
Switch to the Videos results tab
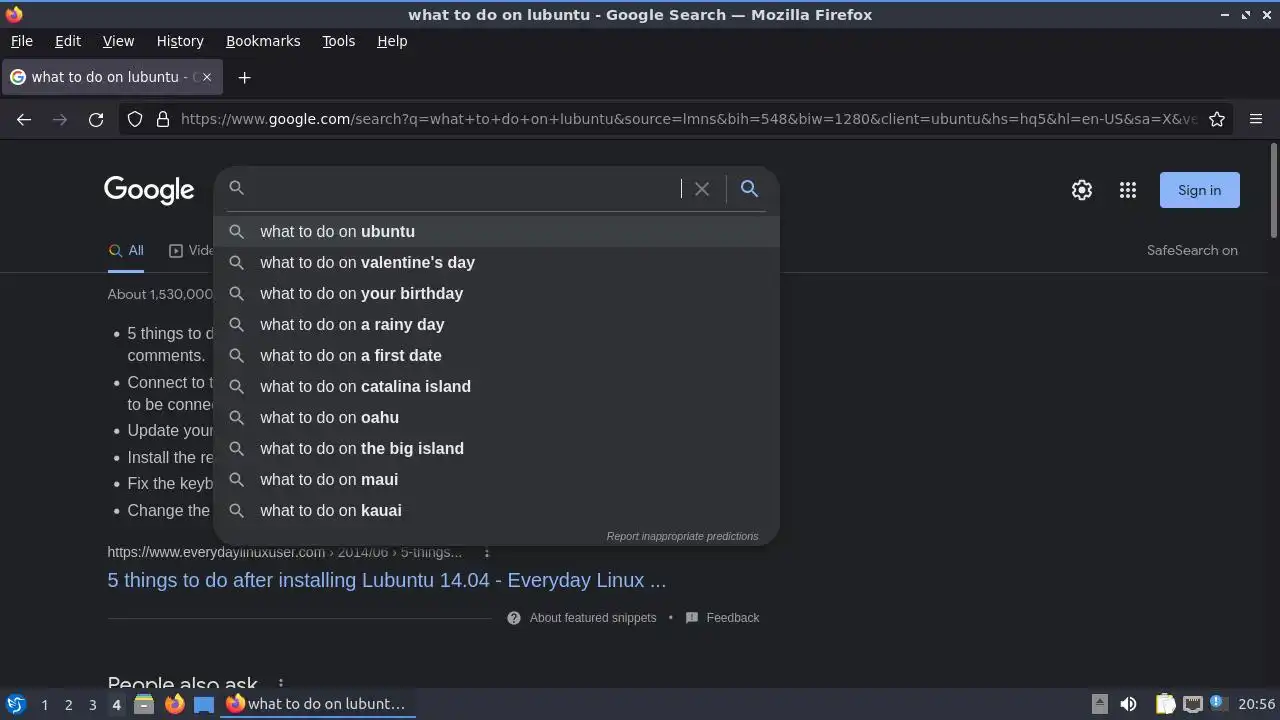pos(191,251)
